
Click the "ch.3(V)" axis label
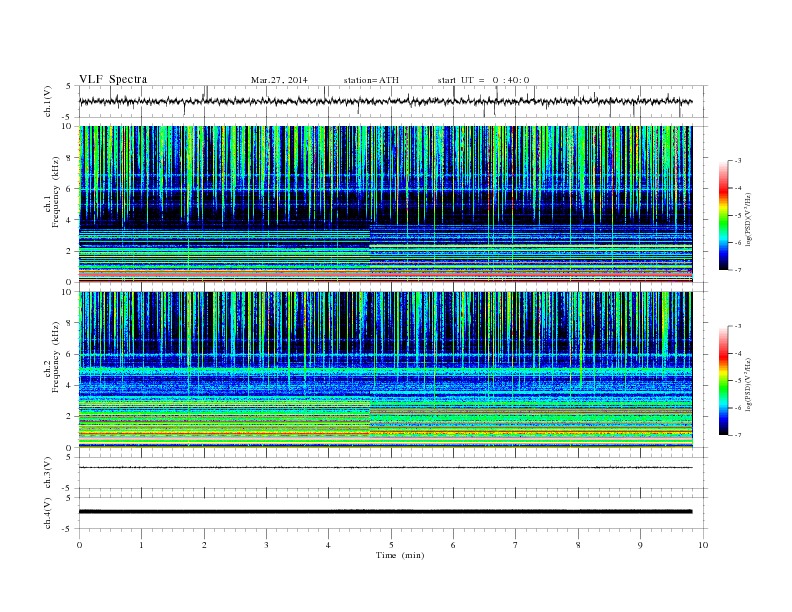pyautogui.click(x=48, y=473)
